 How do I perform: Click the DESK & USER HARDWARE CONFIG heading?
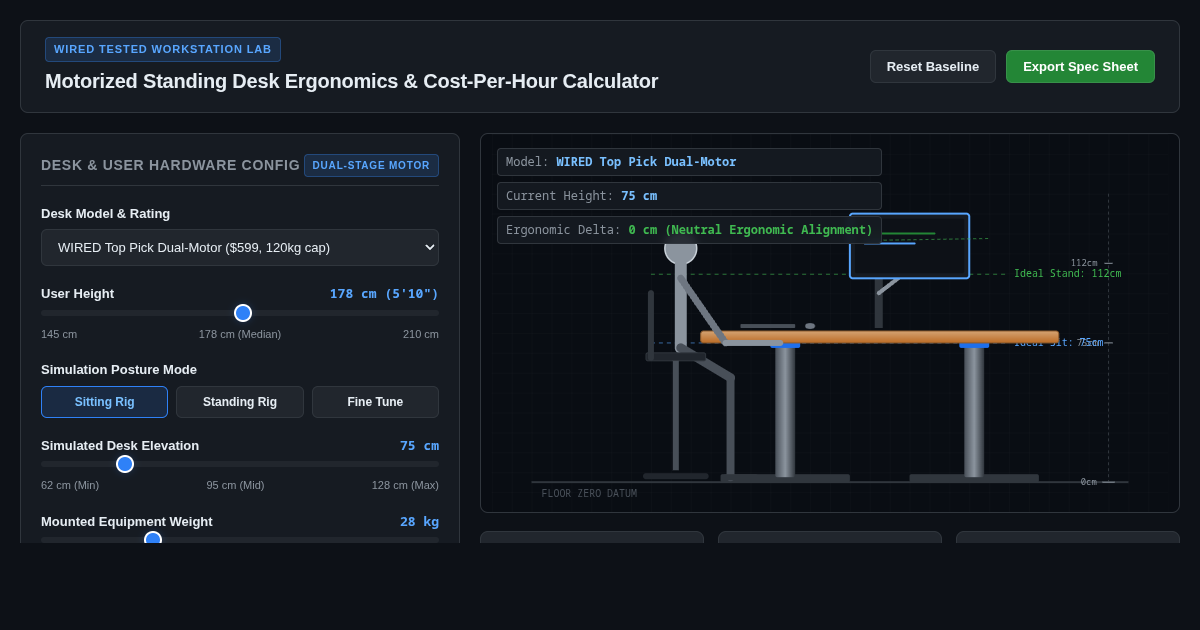tap(170, 165)
